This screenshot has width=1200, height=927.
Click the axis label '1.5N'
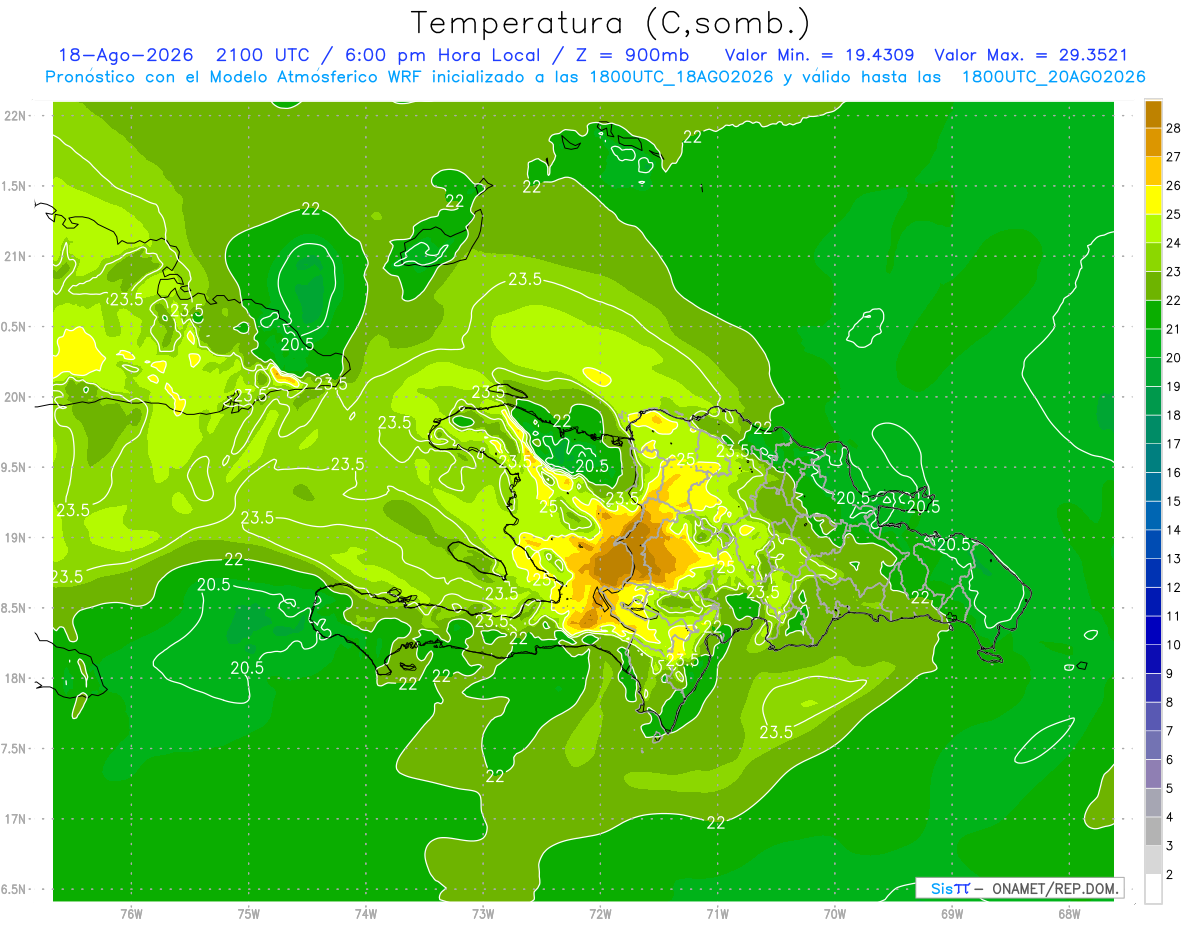click(x=14, y=186)
